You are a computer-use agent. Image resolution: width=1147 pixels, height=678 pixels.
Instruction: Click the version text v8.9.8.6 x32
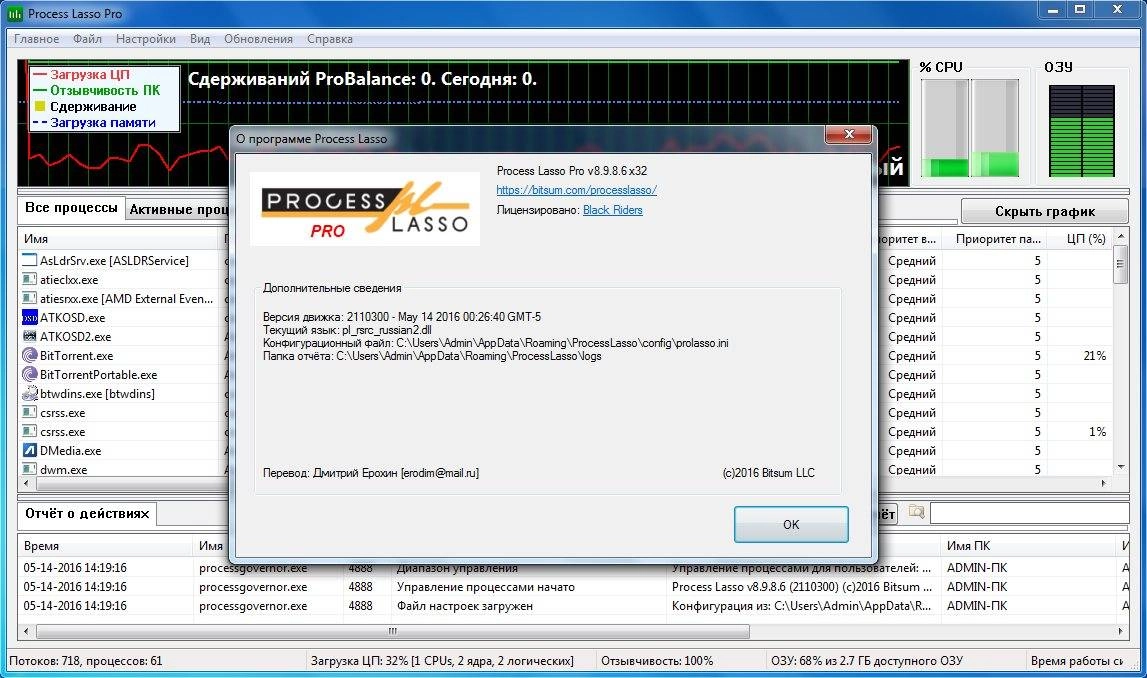click(x=571, y=170)
